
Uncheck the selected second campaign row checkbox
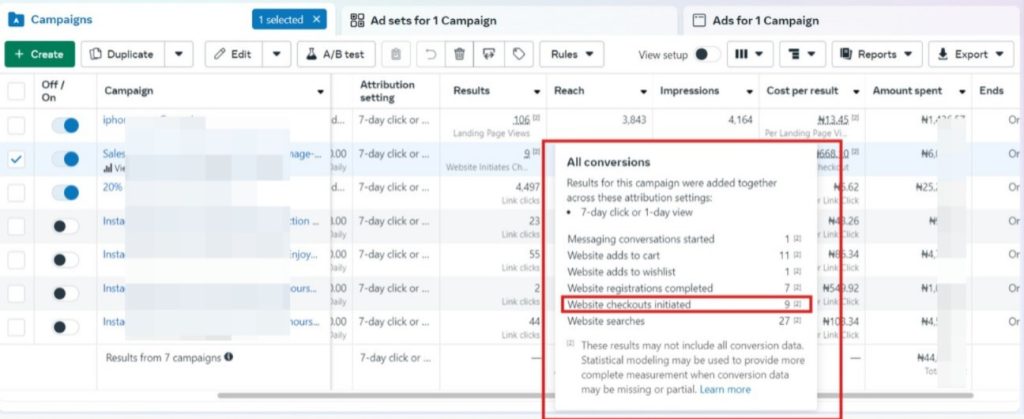tap(17, 159)
